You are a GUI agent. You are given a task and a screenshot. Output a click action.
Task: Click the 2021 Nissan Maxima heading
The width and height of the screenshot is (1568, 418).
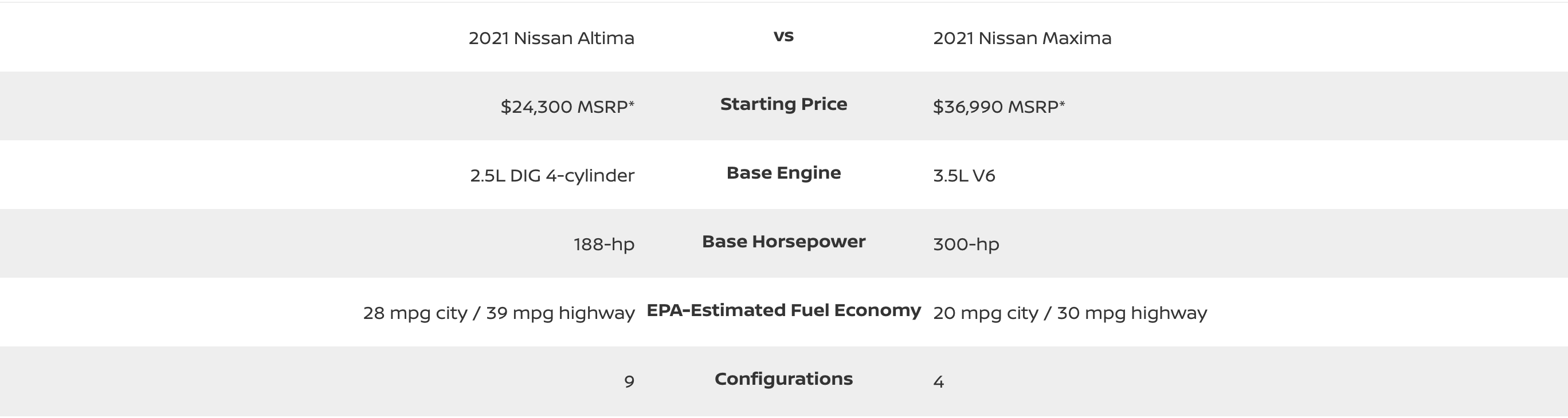[x=1022, y=38]
